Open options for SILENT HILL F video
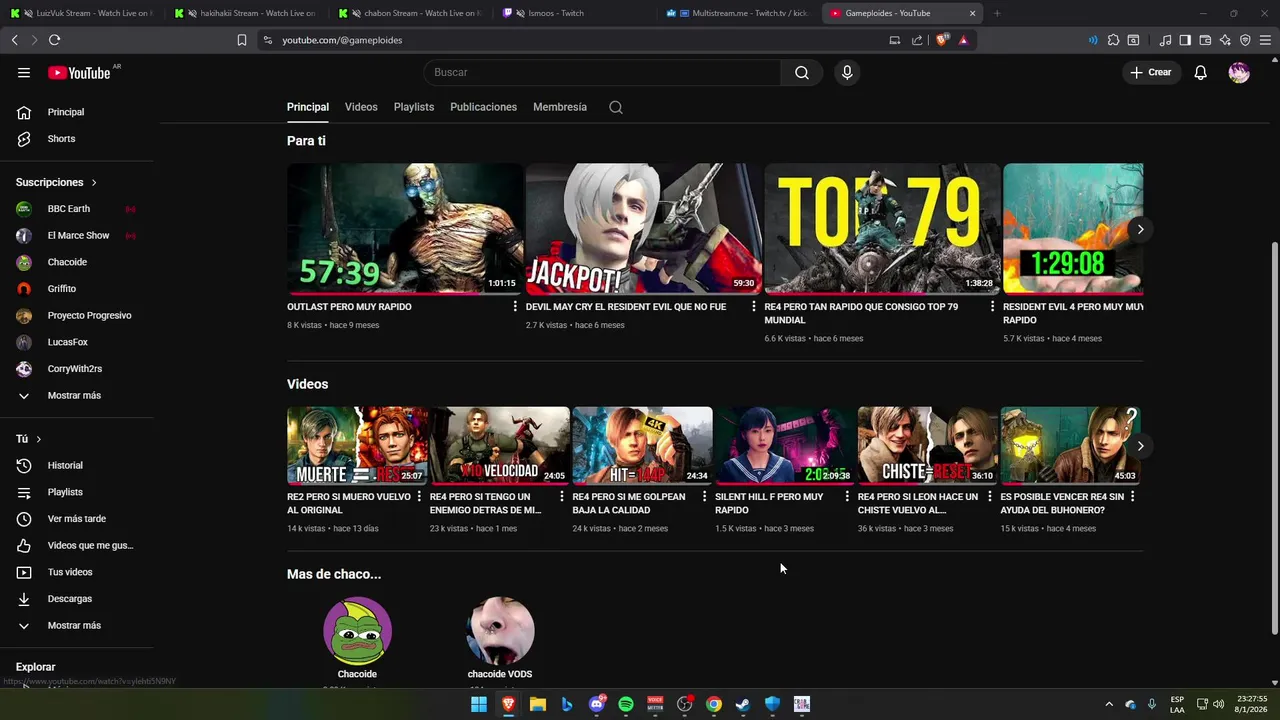 pos(847,496)
